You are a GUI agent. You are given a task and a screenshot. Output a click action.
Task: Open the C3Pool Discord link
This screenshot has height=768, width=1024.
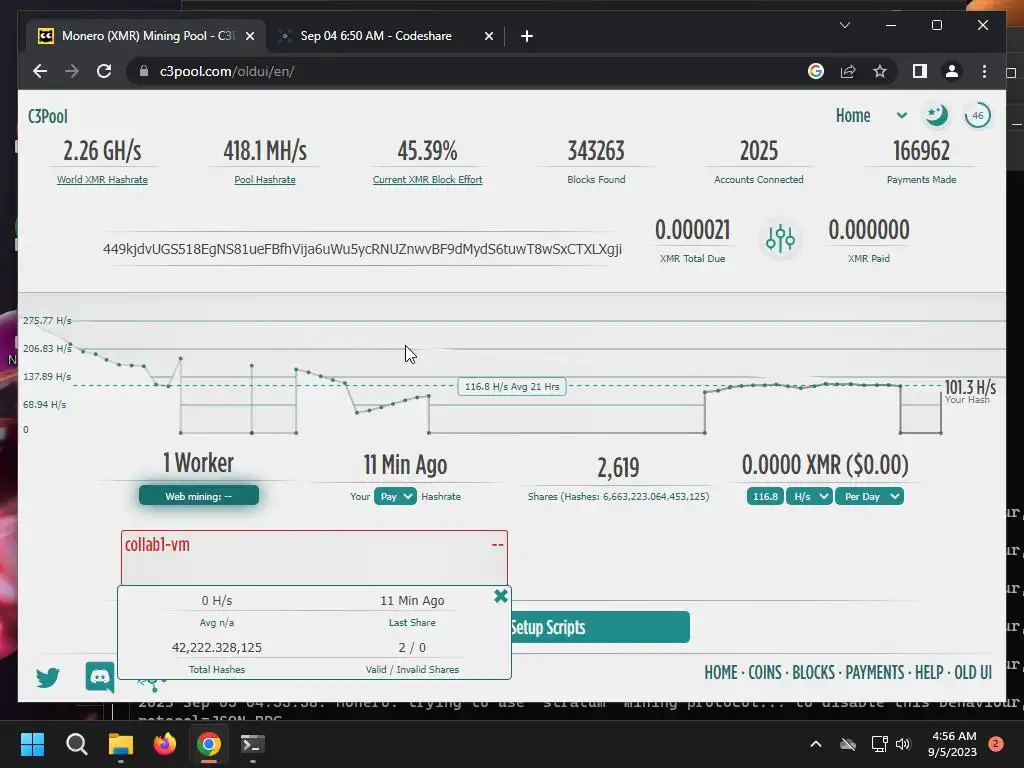(x=100, y=677)
